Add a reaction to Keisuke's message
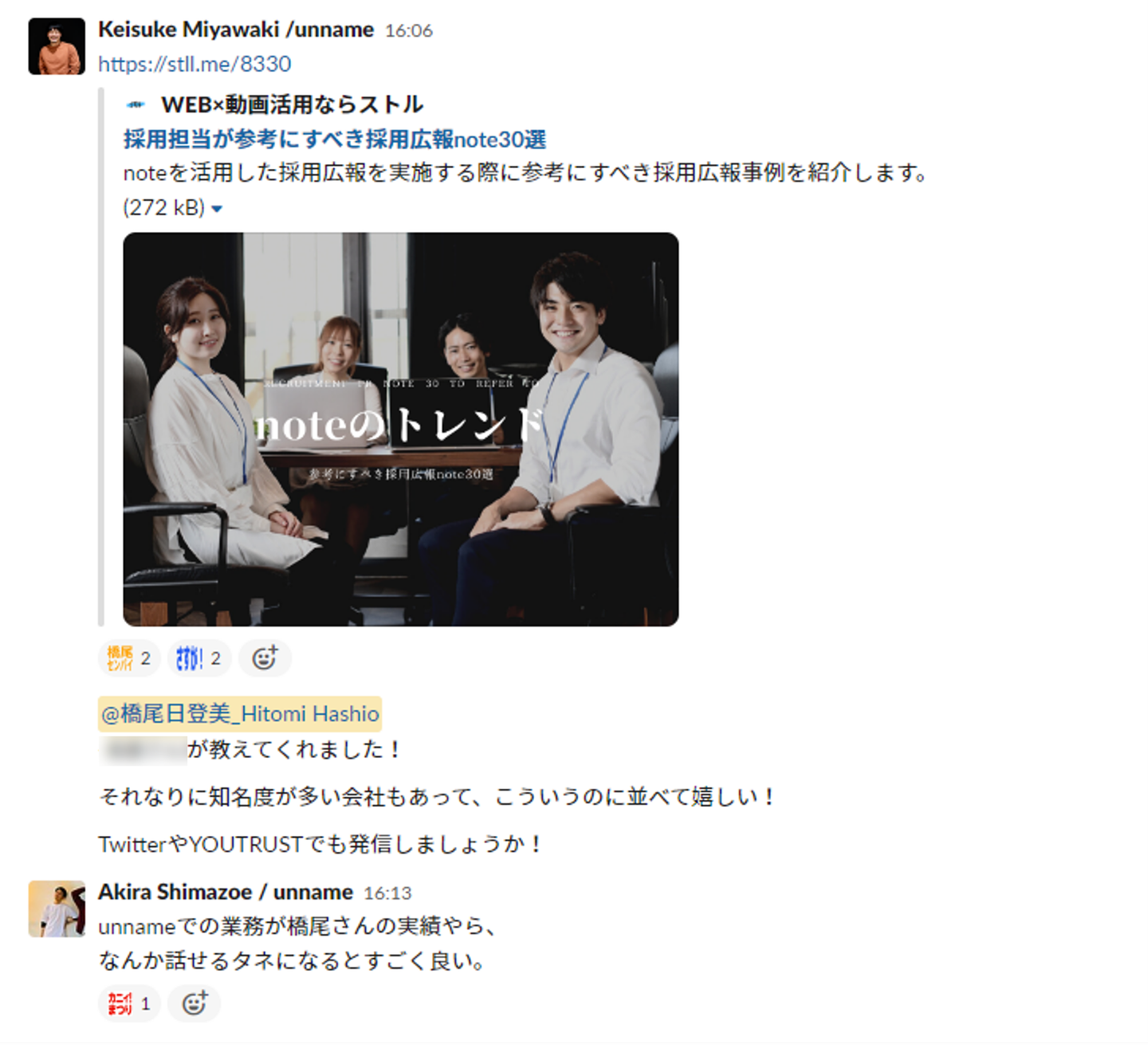This screenshot has height=1048, width=1148. 265,658
